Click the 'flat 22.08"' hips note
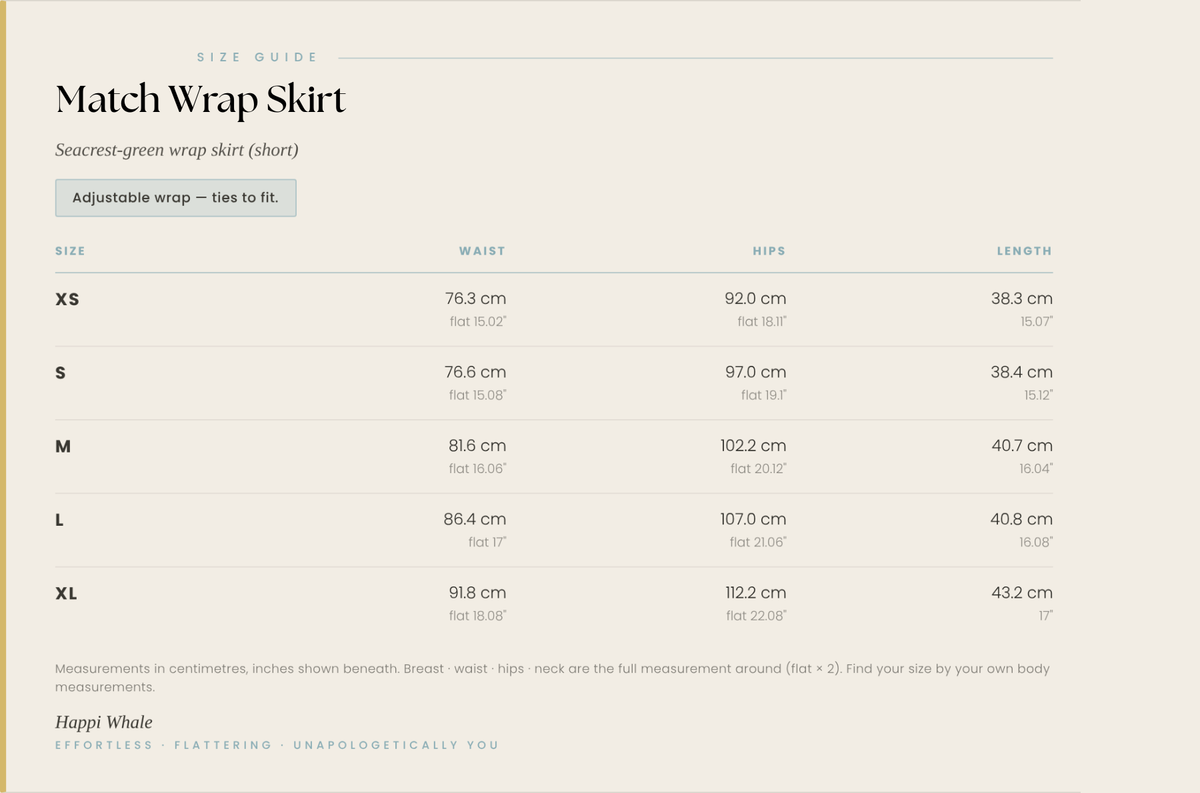 pyautogui.click(x=756, y=616)
